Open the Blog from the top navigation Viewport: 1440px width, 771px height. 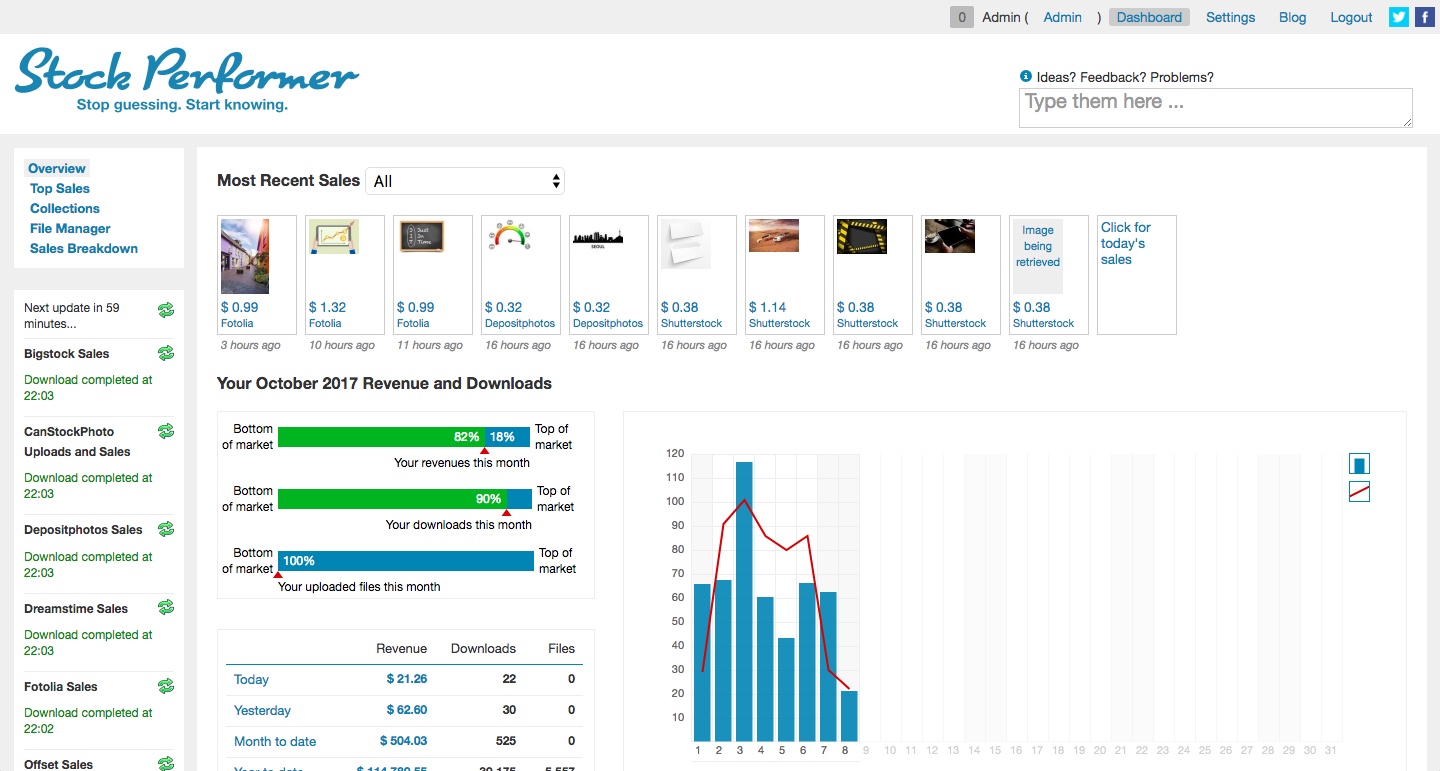pyautogui.click(x=1292, y=17)
